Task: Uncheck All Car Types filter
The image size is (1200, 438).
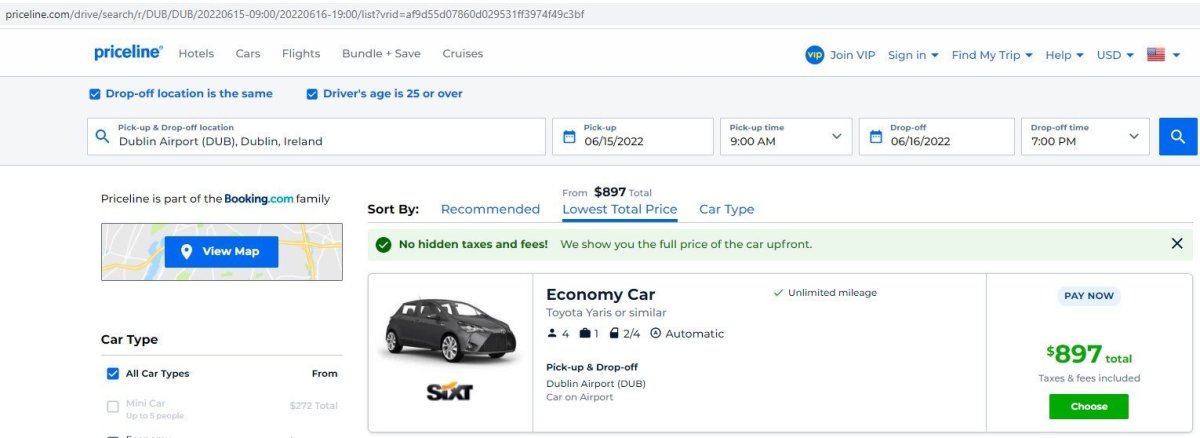Action: tap(113, 374)
